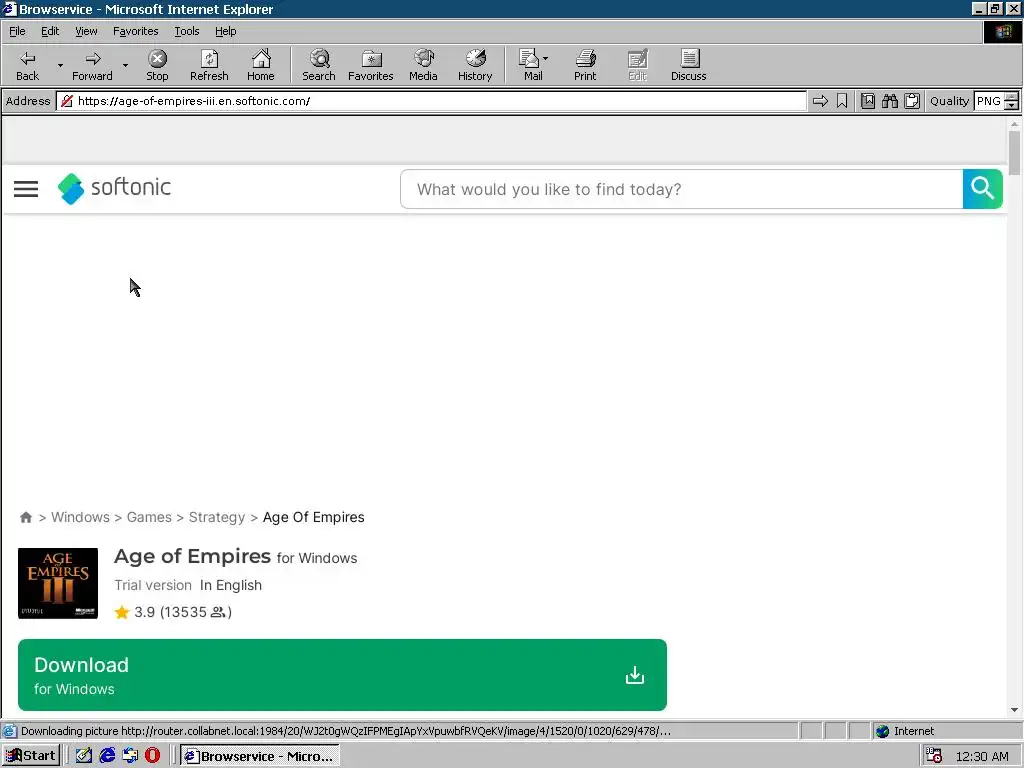Open the View menu
Screen dimensions: 1024x768
(86, 31)
